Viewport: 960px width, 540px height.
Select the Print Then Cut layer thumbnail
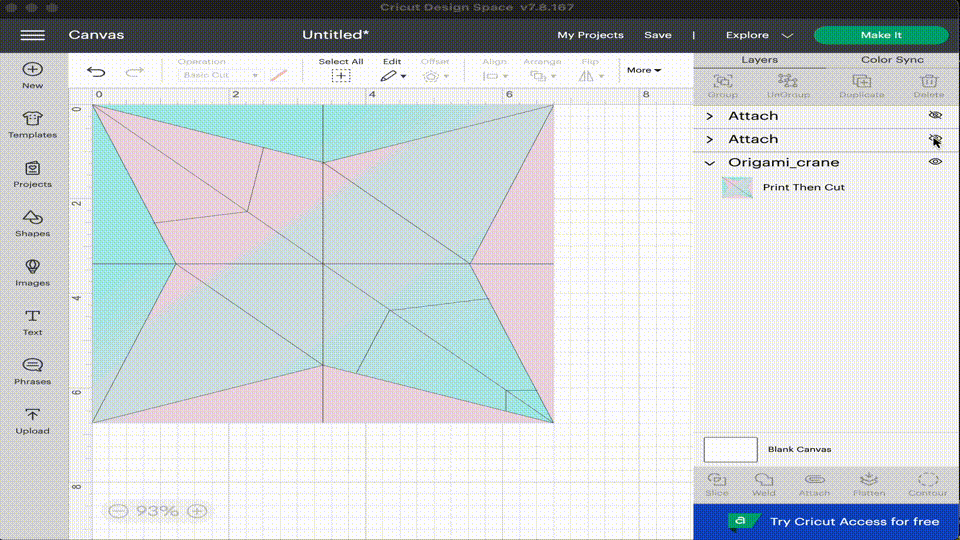[737, 187]
